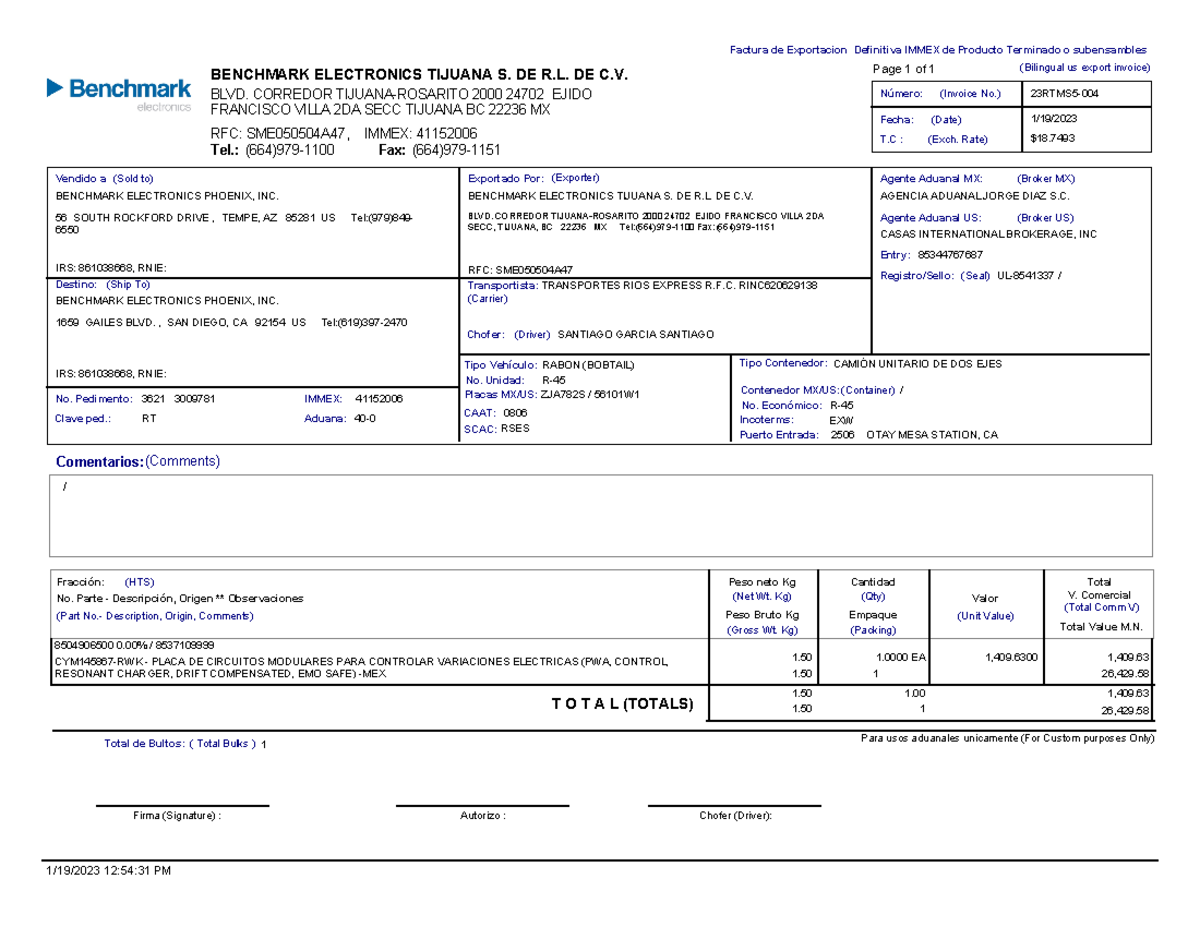Select the exchange rate $18.7493
This screenshot has height=927, width=1200.
1048,139
